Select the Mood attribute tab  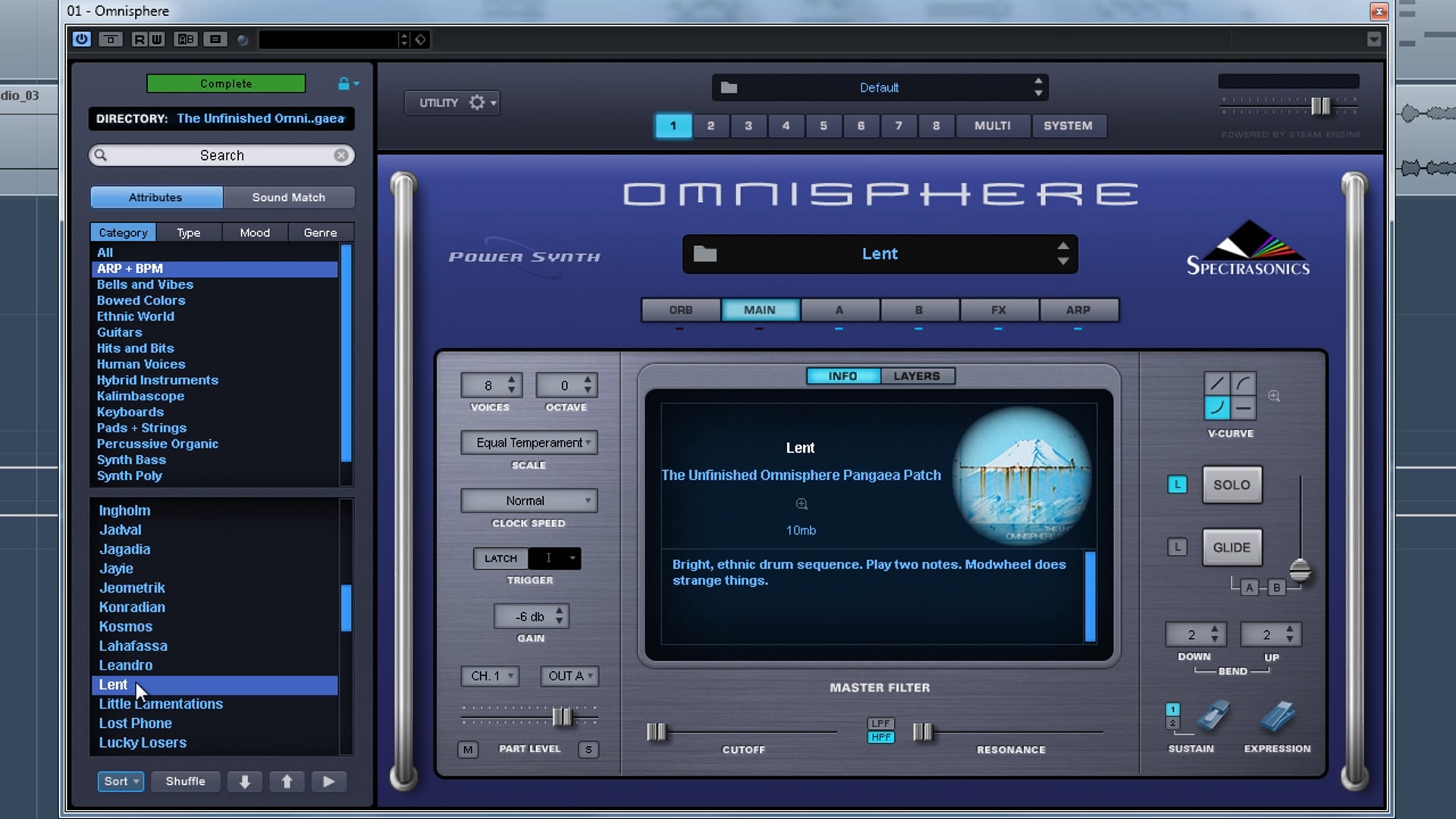[255, 233]
